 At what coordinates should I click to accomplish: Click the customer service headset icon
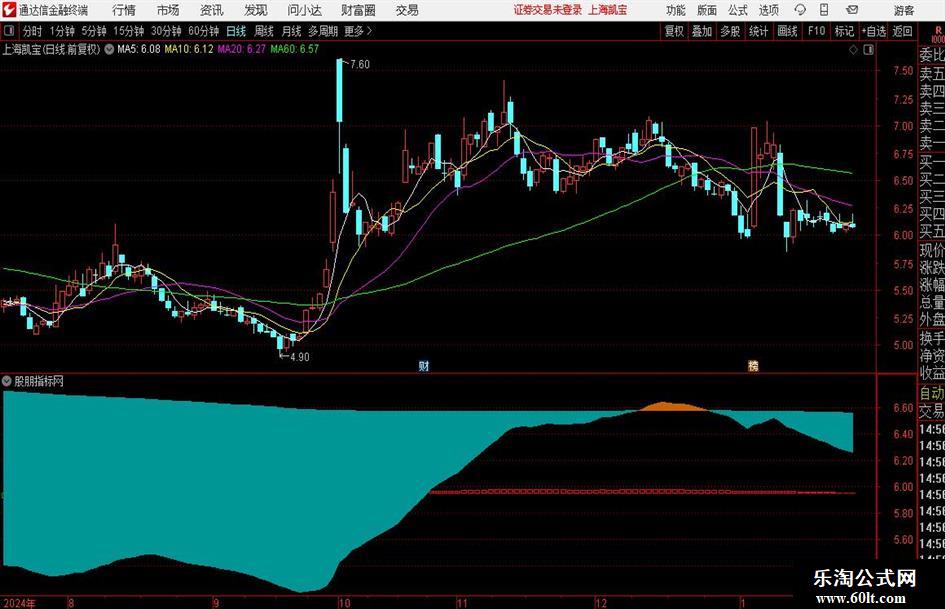(x=800, y=10)
